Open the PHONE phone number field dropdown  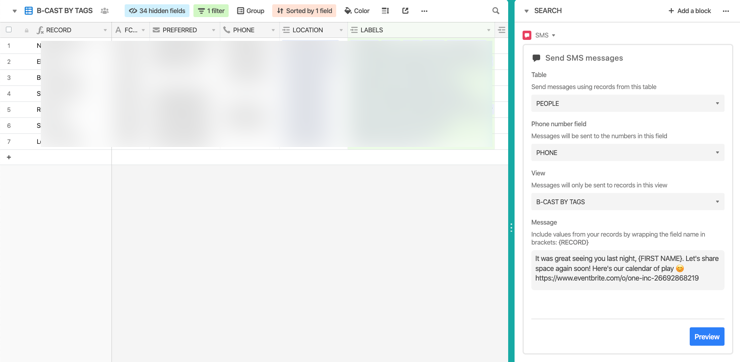click(628, 152)
